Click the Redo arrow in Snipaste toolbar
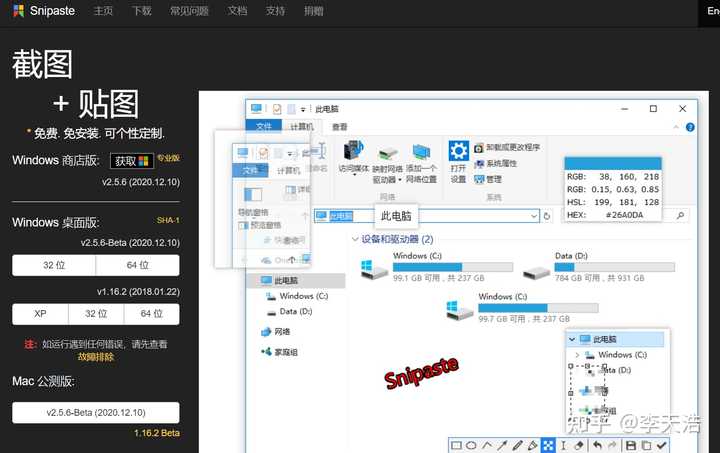The image size is (720, 453). pos(612,445)
